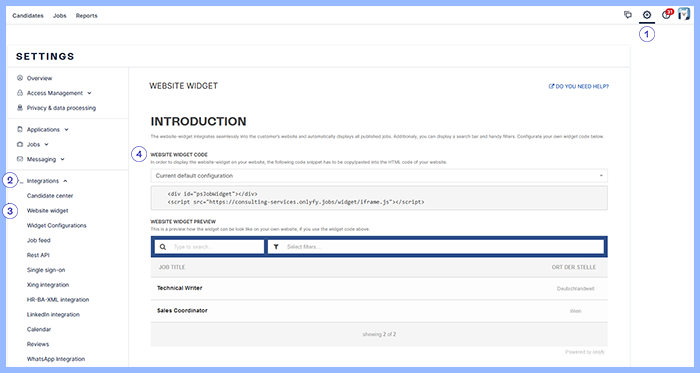
Task: Open Reviews settings
Action: (38, 344)
